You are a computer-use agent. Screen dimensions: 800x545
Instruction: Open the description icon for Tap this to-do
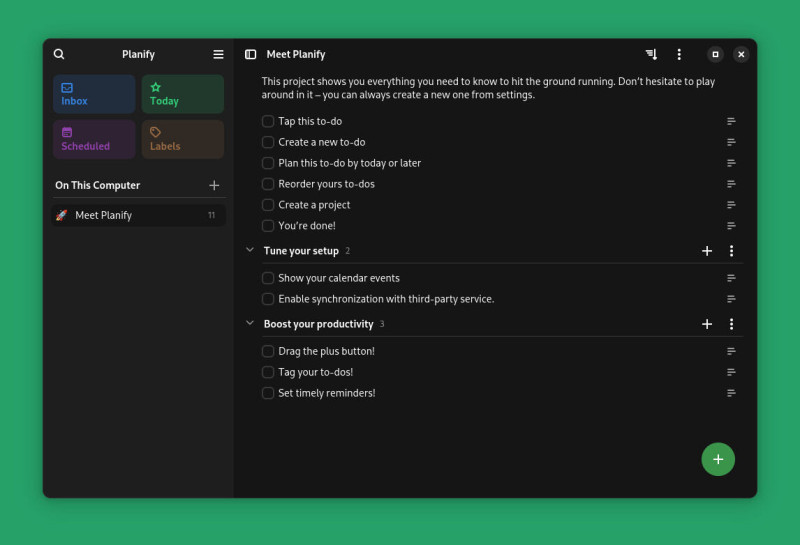click(731, 121)
